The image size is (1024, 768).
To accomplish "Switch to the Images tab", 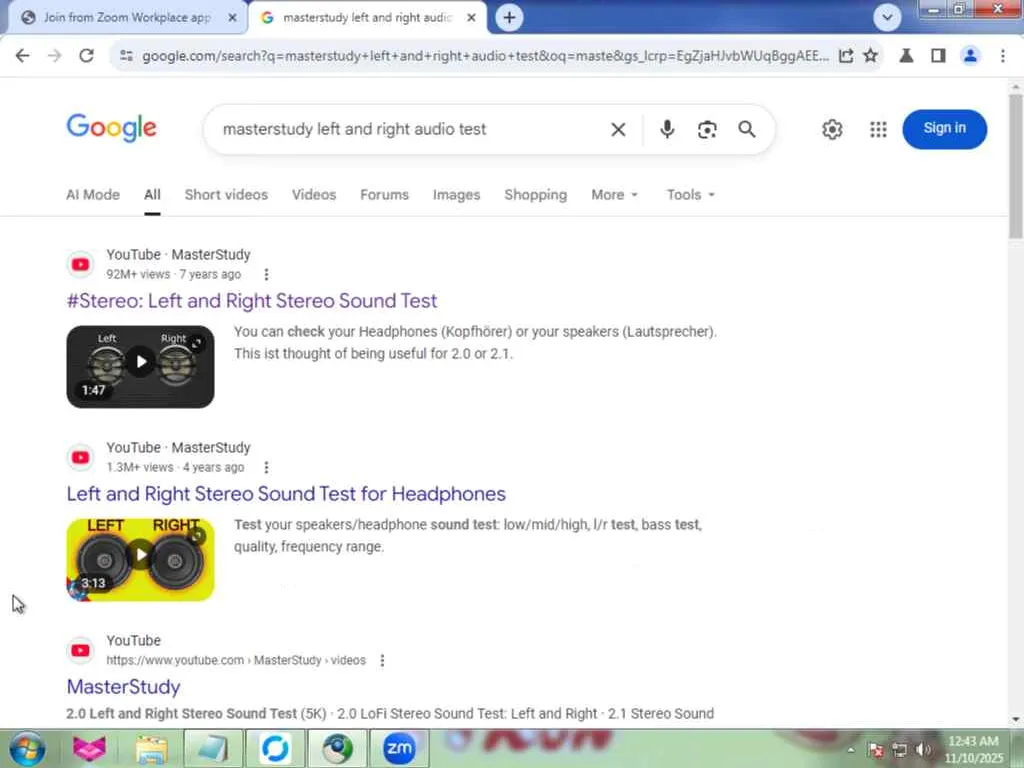I will 456,195.
